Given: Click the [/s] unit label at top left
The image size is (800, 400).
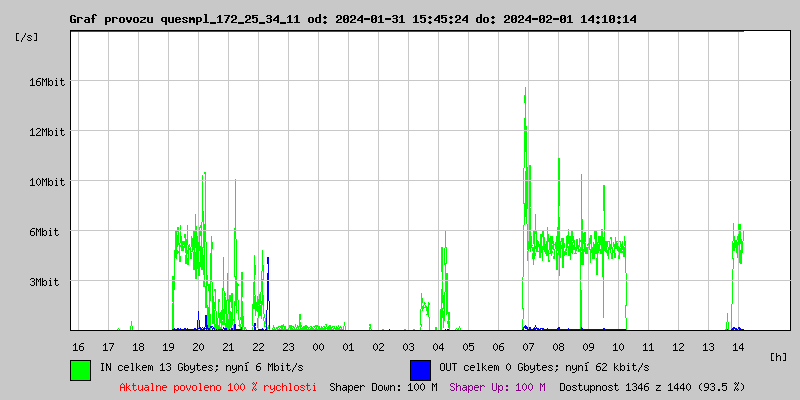Looking at the screenshot, I should [x=28, y=37].
